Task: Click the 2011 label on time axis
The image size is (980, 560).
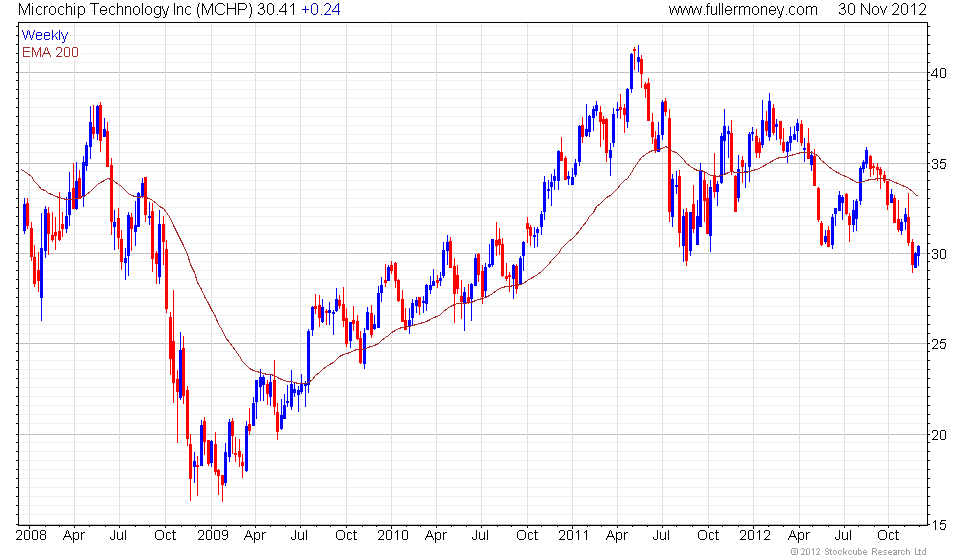Action: click(574, 536)
